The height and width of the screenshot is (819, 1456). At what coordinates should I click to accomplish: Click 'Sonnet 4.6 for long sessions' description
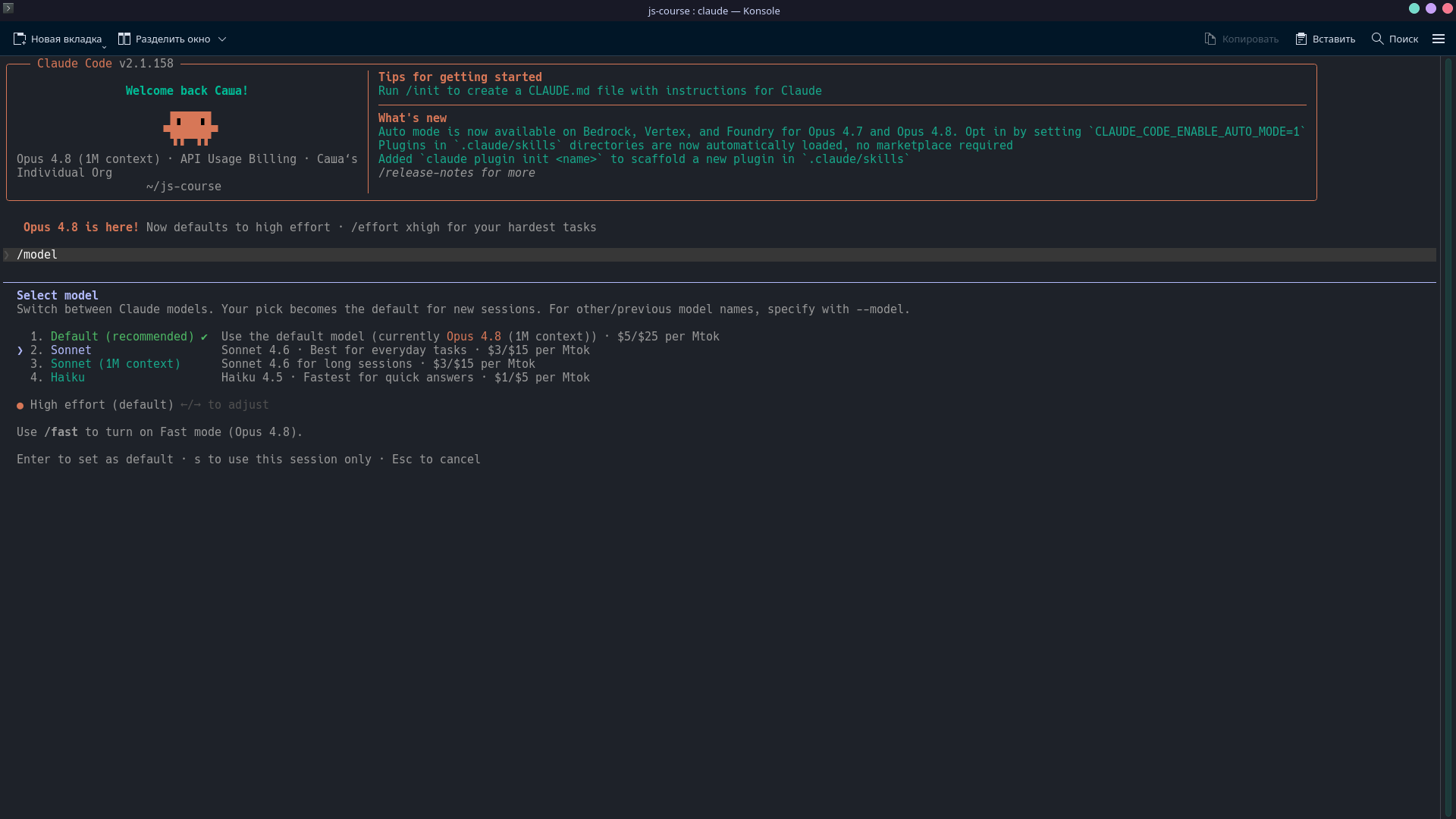[316, 364]
